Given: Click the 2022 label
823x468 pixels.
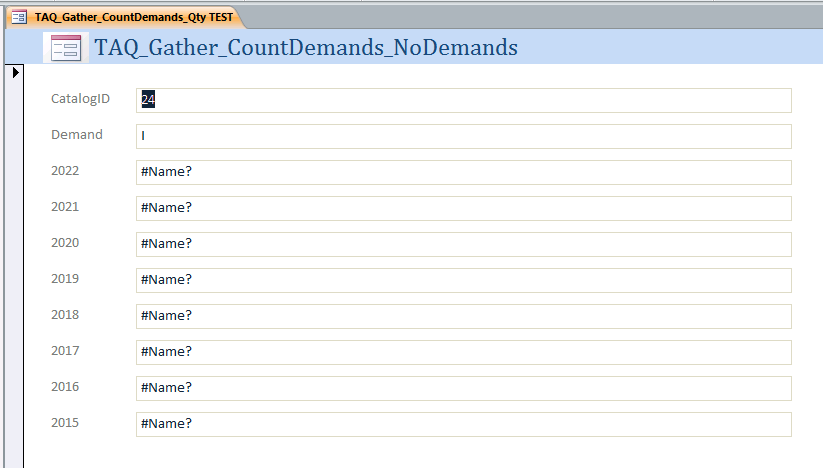Looking at the screenshot, I should [x=65, y=171].
